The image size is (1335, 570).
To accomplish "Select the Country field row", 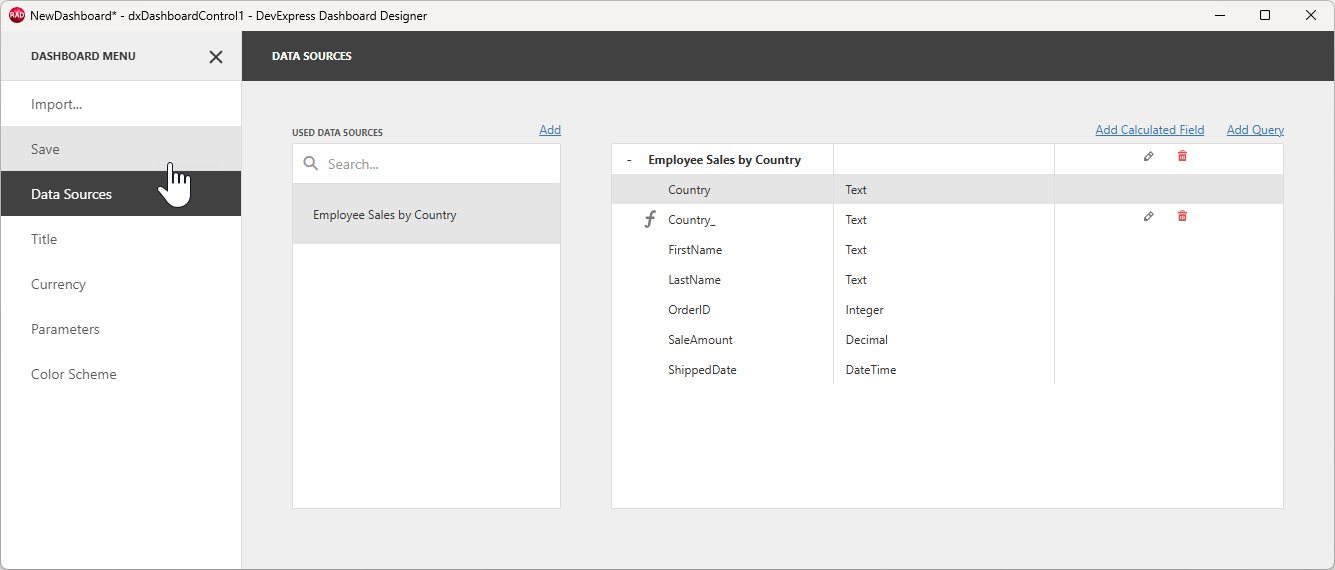I will click(947, 190).
